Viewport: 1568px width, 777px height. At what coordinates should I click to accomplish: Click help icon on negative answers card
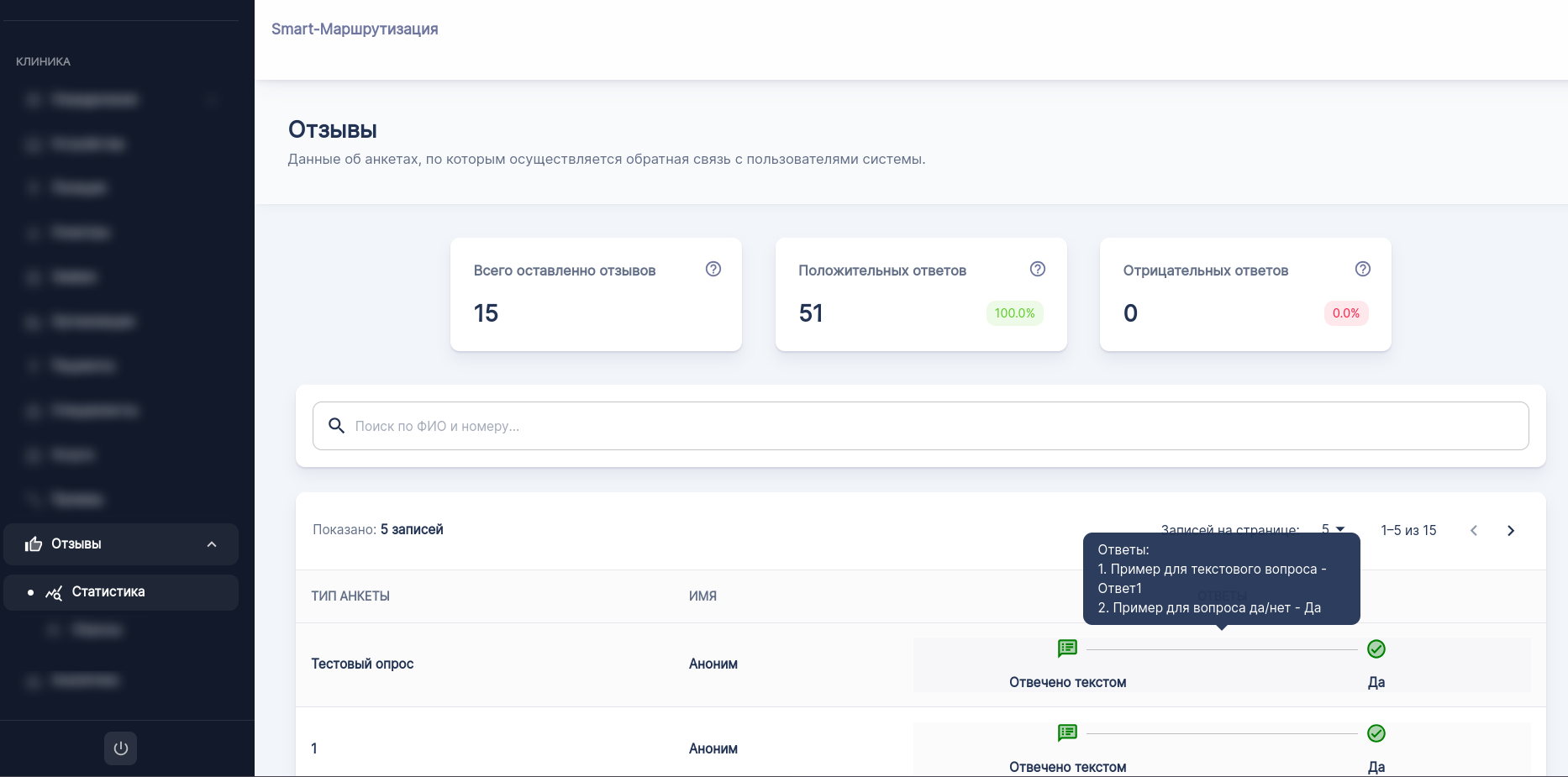(1362, 269)
